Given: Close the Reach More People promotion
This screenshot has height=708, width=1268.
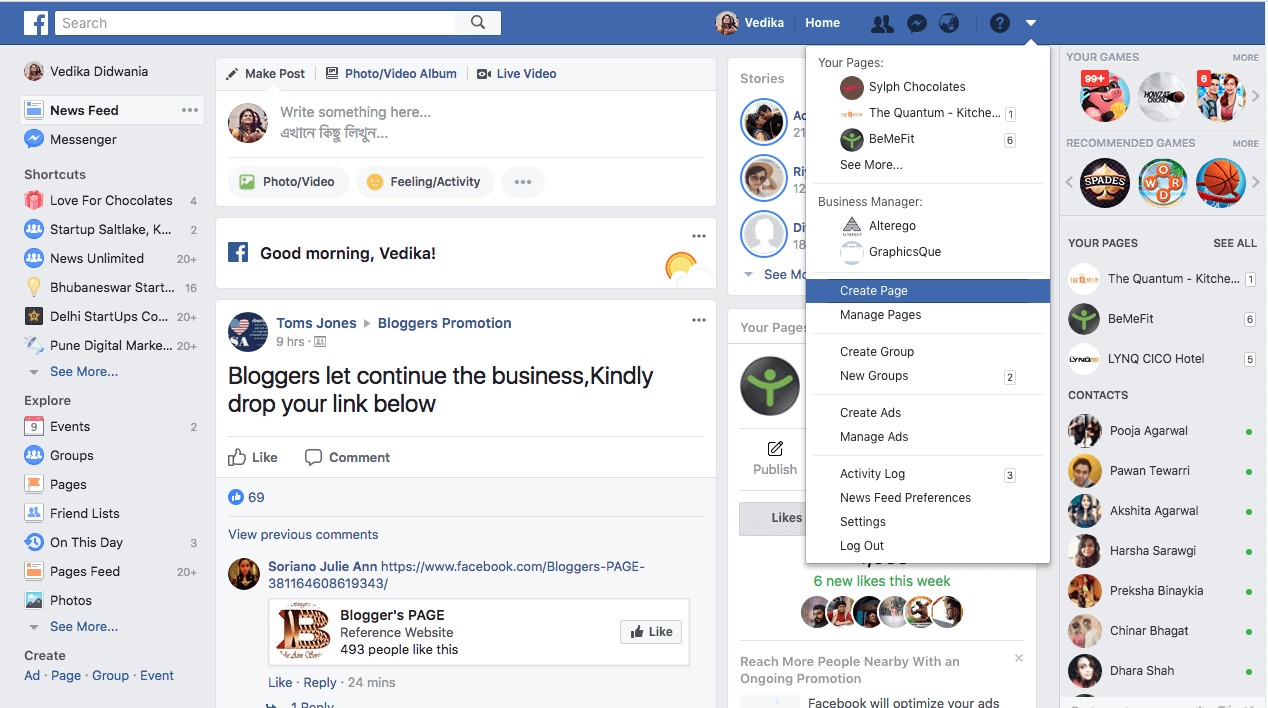Looking at the screenshot, I should (x=1019, y=658).
